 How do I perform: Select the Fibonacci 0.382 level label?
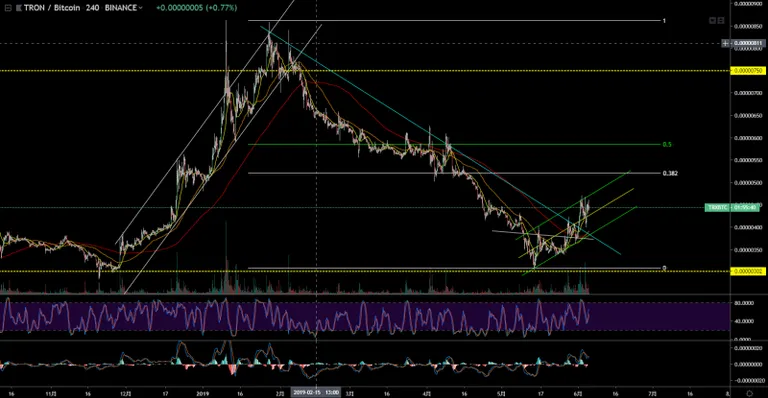tap(670, 173)
